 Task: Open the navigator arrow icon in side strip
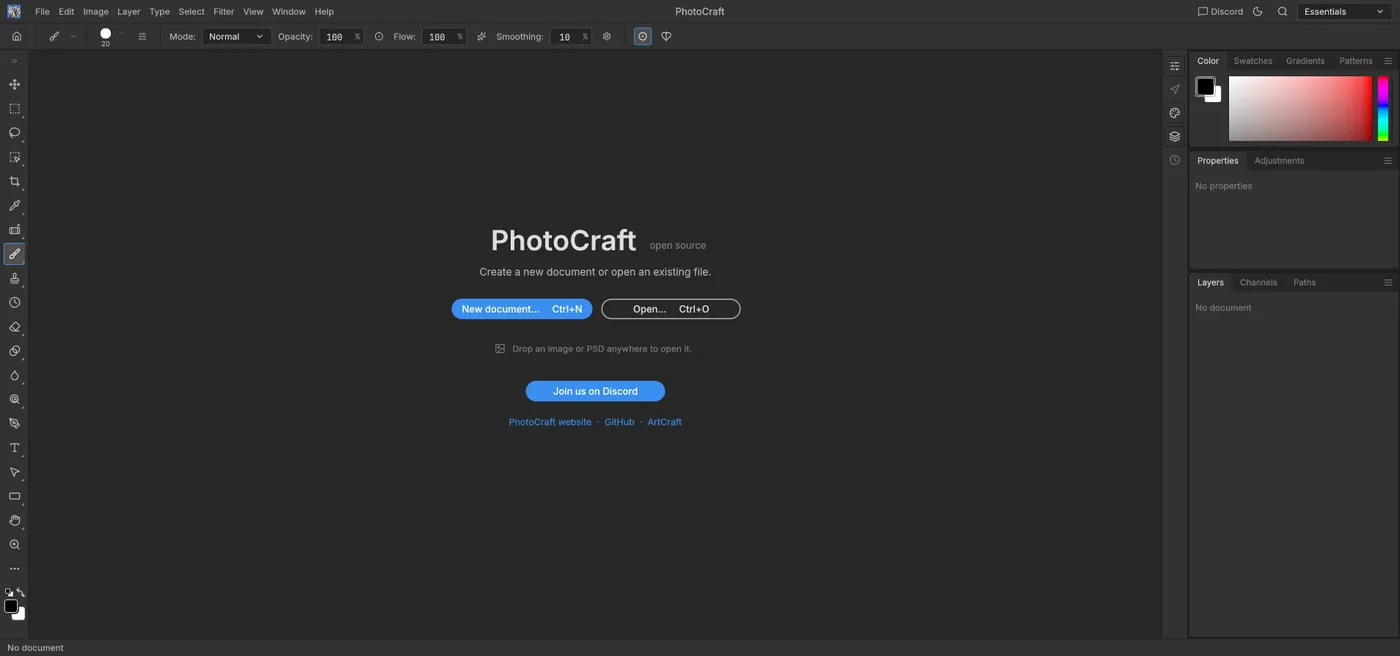point(1174,89)
